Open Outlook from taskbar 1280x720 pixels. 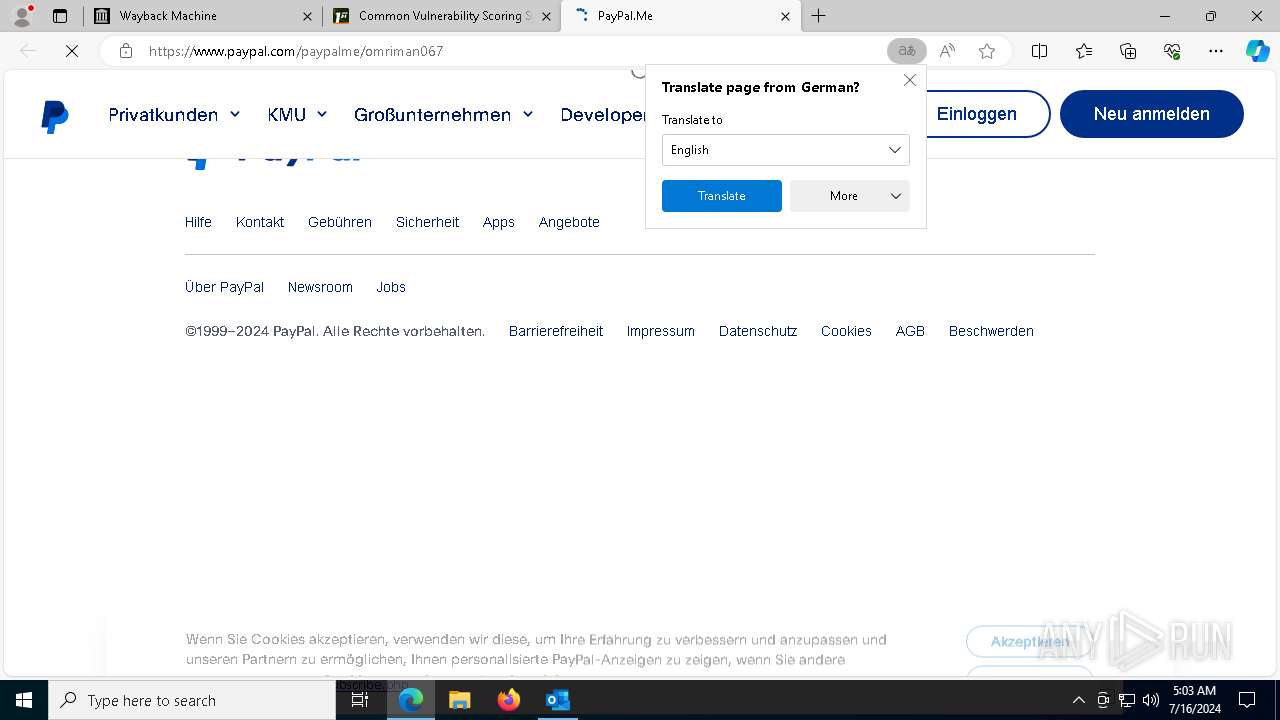pos(557,700)
